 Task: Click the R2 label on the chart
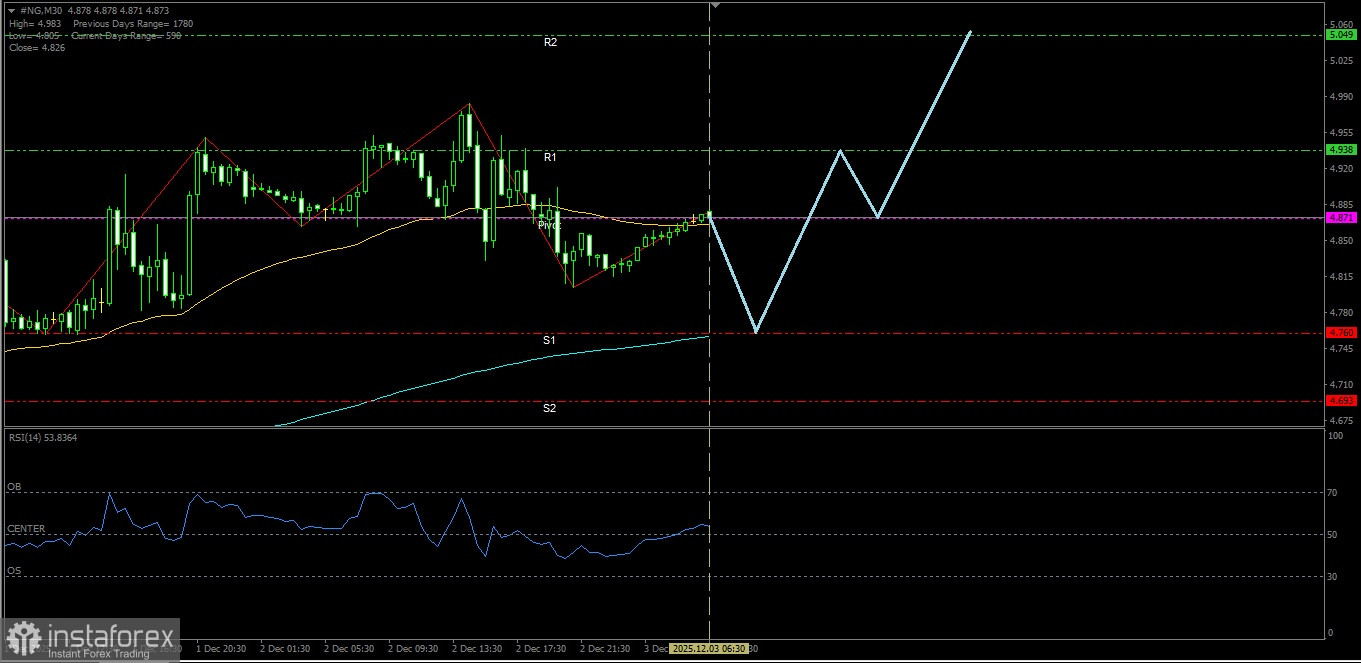[x=551, y=43]
